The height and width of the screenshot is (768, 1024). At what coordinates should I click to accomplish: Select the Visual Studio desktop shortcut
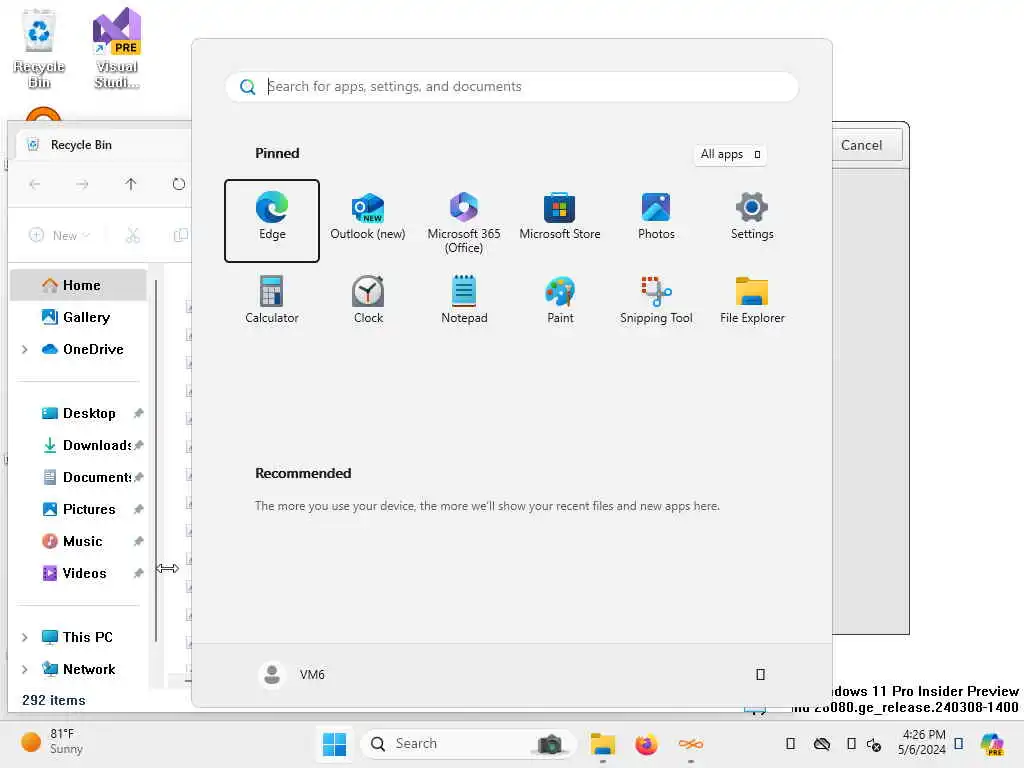117,50
